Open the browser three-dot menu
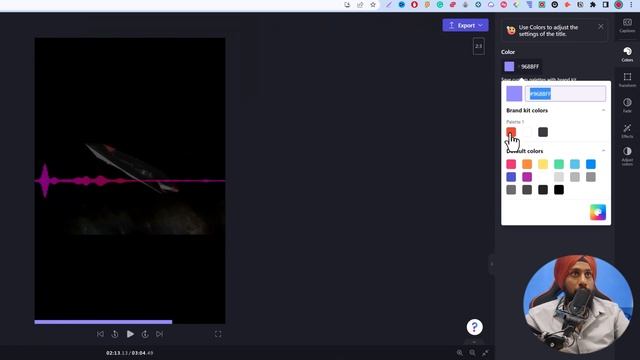This screenshot has width=640, height=360. coord(631,5)
